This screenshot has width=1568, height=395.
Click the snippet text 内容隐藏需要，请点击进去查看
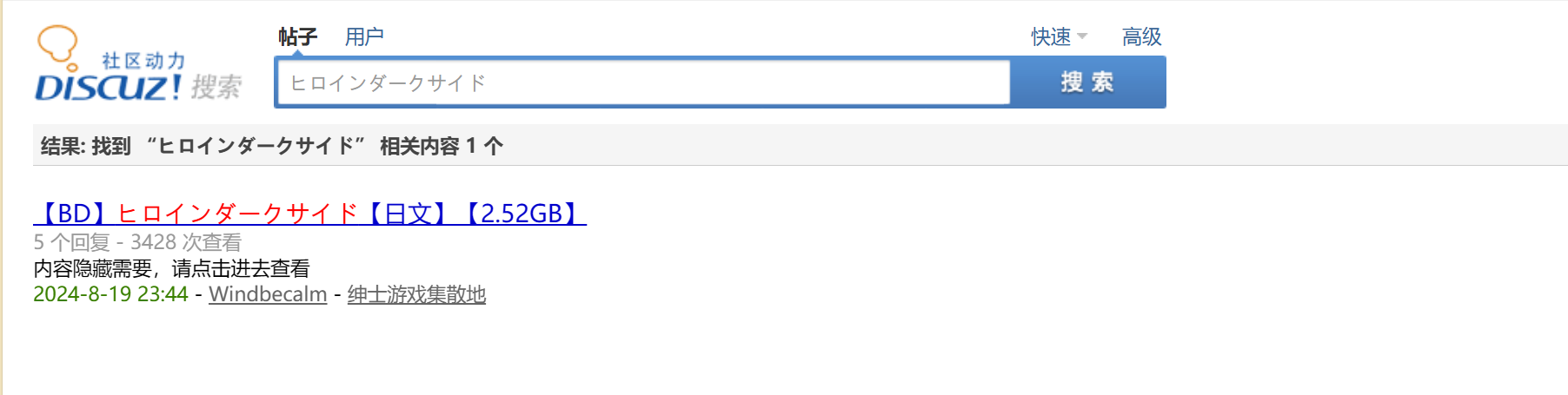(x=171, y=268)
